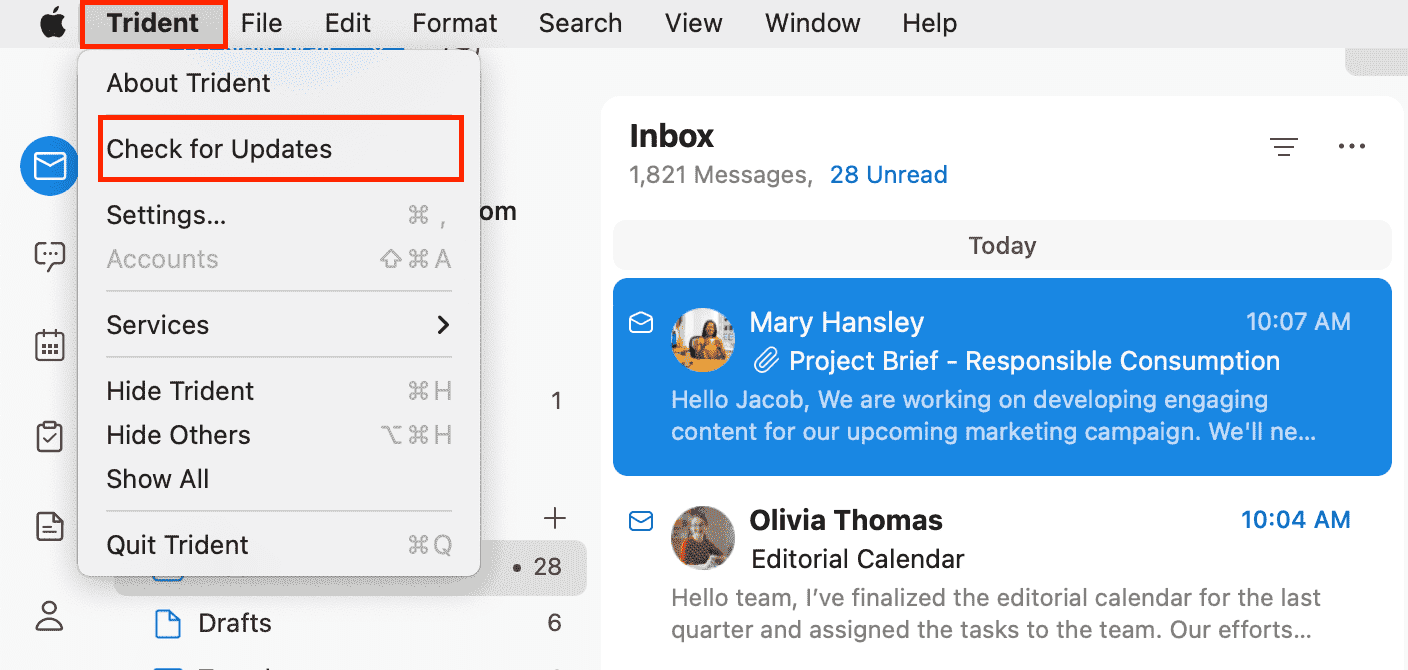
Task: Switch to the Mail sidebar icon
Action: click(x=50, y=166)
